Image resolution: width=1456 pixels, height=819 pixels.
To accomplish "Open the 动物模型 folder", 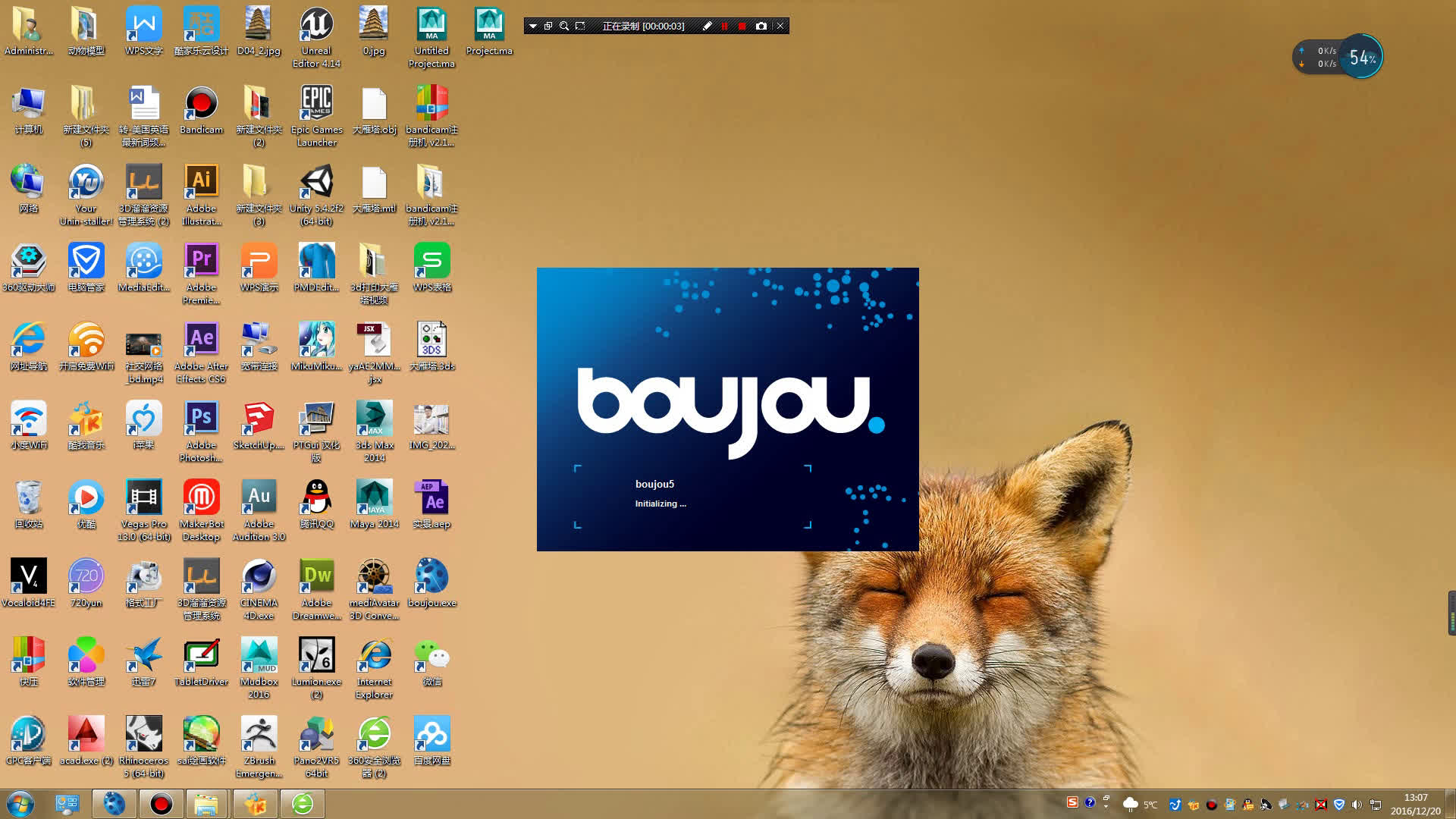I will click(86, 31).
